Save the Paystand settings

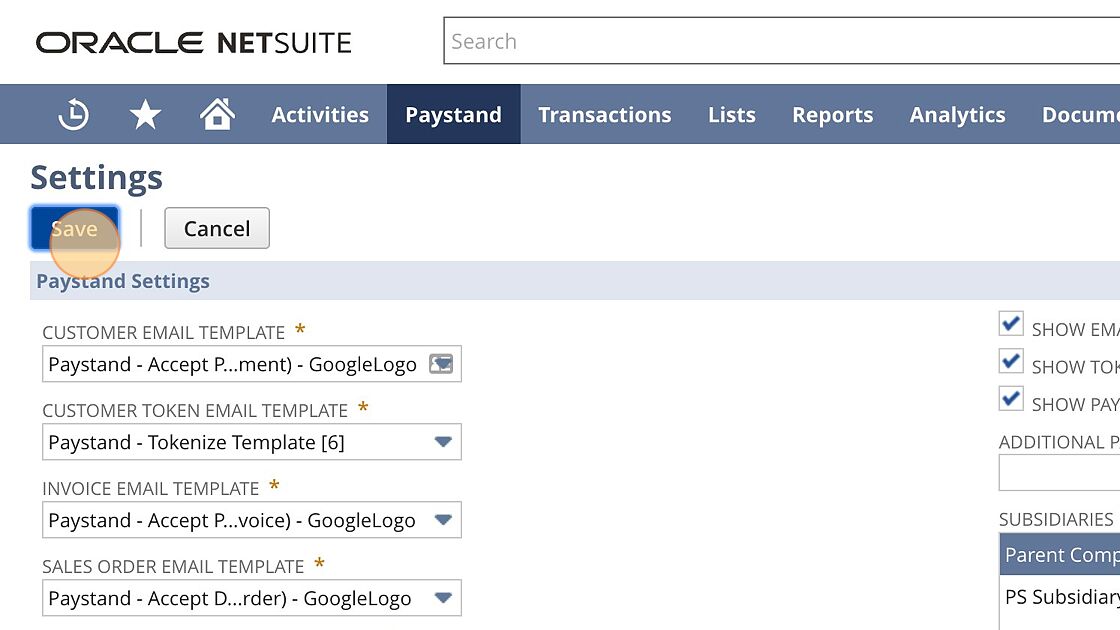pos(74,229)
